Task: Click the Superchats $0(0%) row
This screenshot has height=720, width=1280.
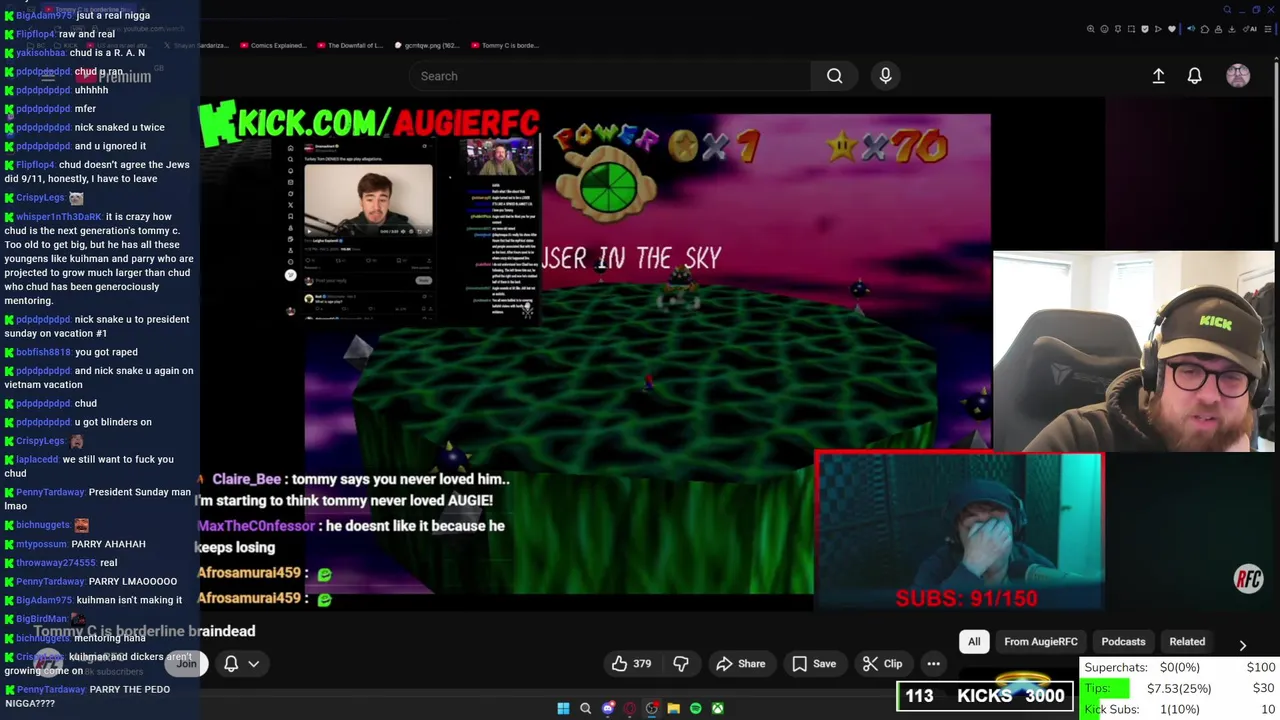Action: tap(1180, 667)
